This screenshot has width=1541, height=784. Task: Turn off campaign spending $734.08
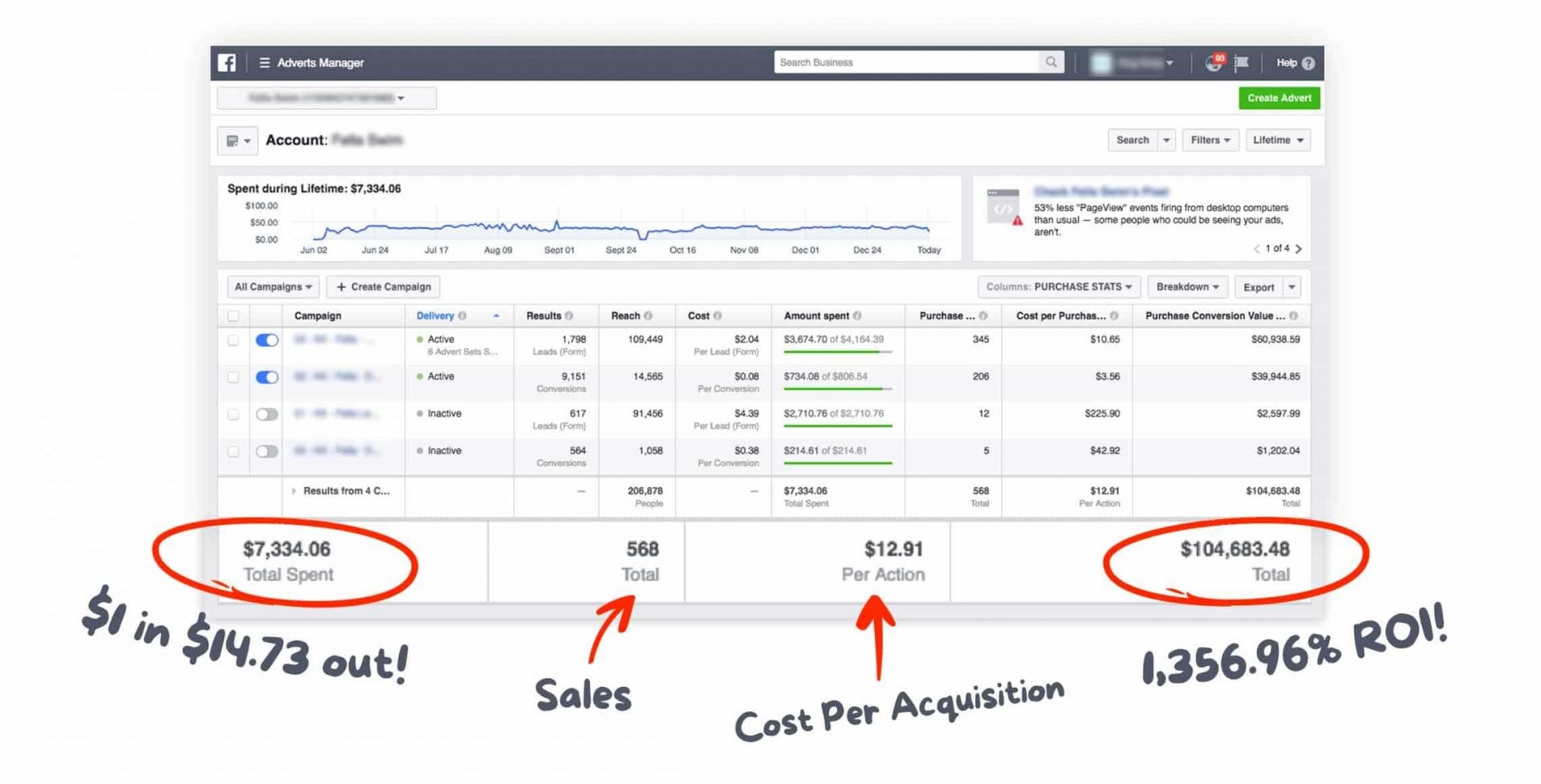(x=267, y=377)
